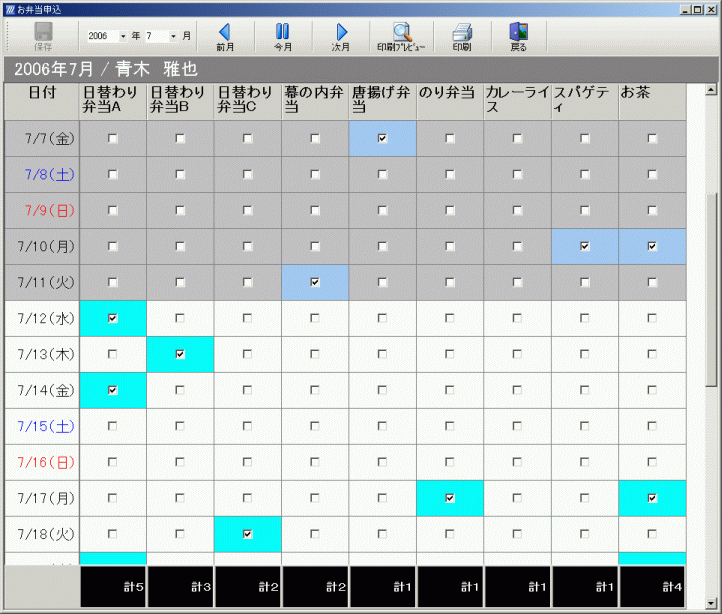Check 唐揚げ弁当 on 7/13(木)
The width and height of the screenshot is (722, 614).
click(x=382, y=354)
